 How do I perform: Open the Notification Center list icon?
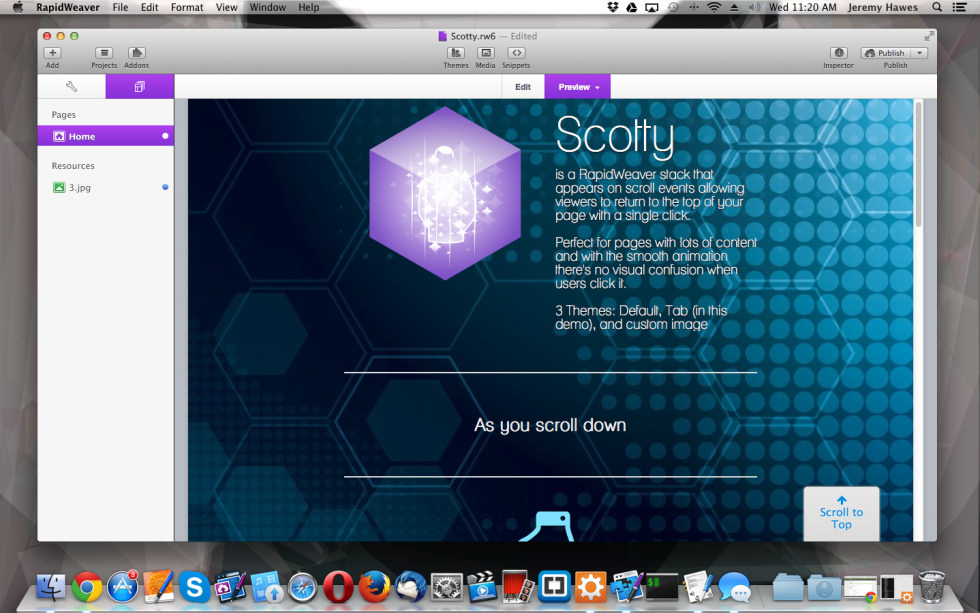pos(959,7)
